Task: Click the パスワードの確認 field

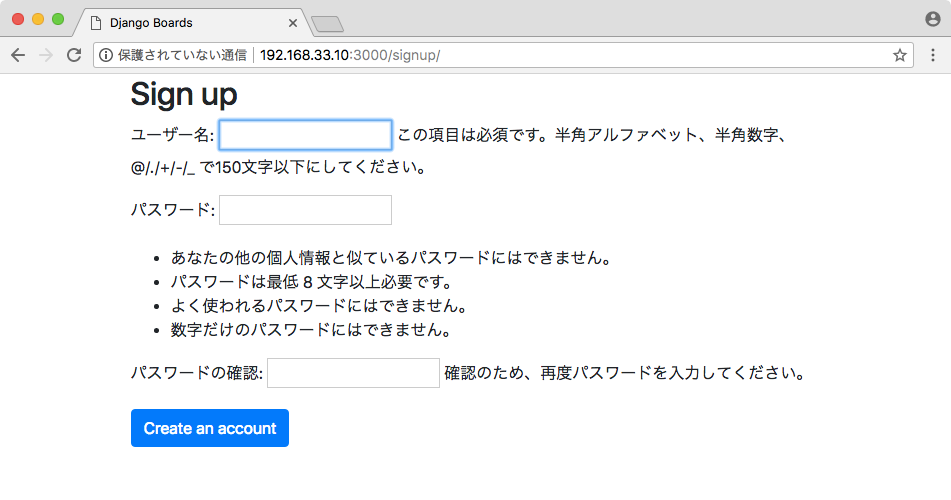Action: point(353,373)
